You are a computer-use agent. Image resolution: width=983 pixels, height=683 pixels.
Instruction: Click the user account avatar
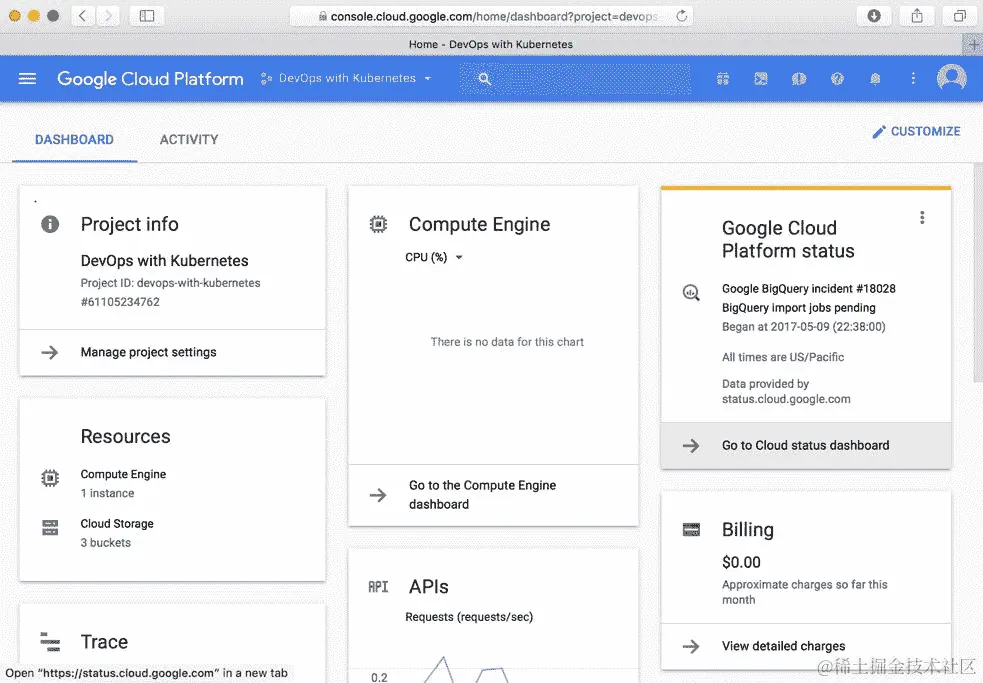coord(951,78)
